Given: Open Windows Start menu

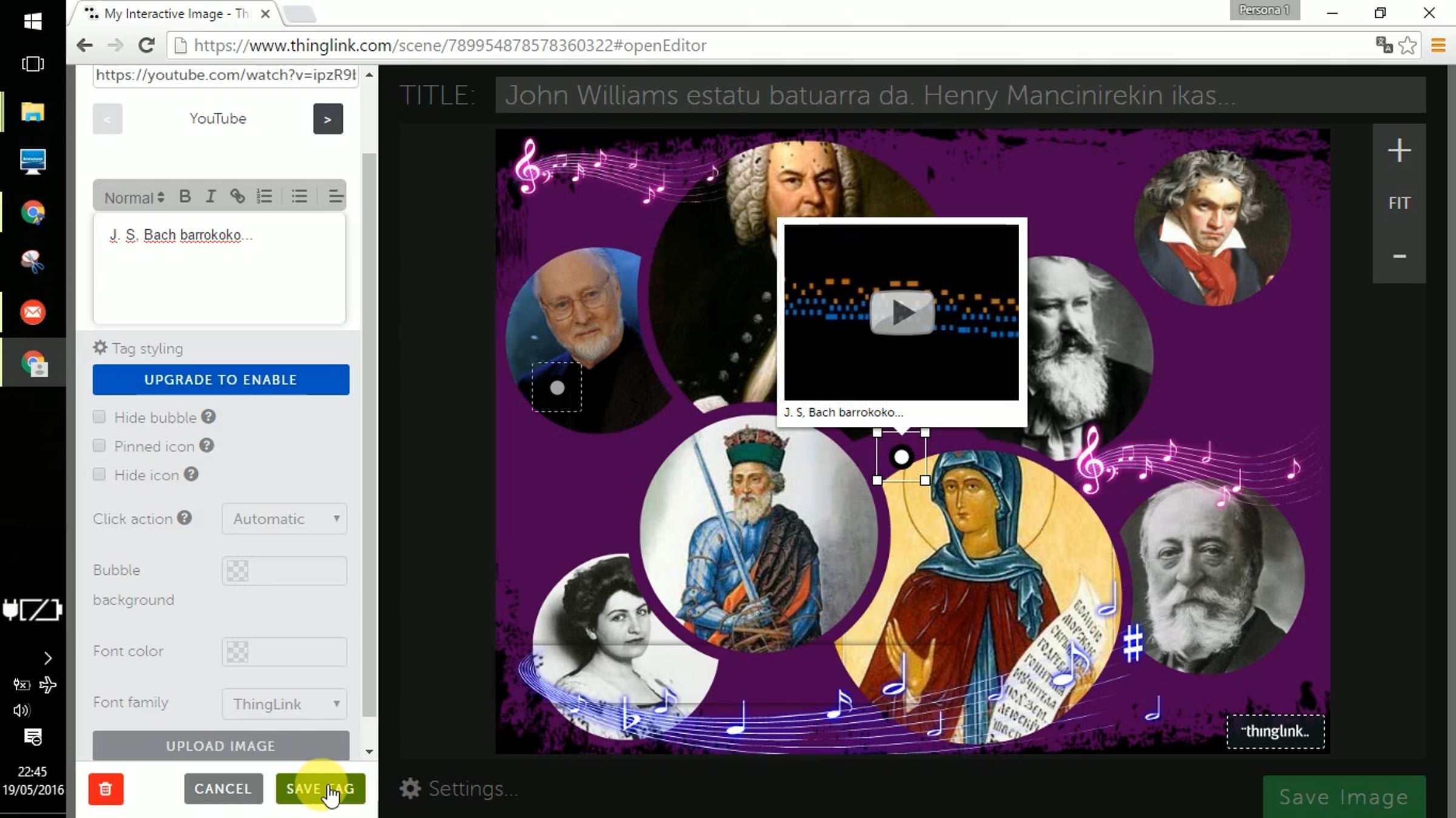Looking at the screenshot, I should pyautogui.click(x=33, y=22).
